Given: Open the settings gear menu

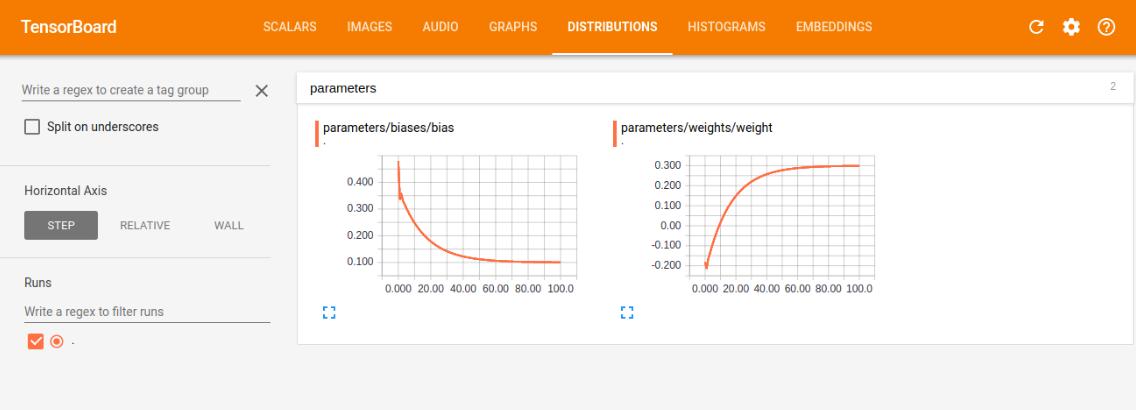Looking at the screenshot, I should (1072, 26).
